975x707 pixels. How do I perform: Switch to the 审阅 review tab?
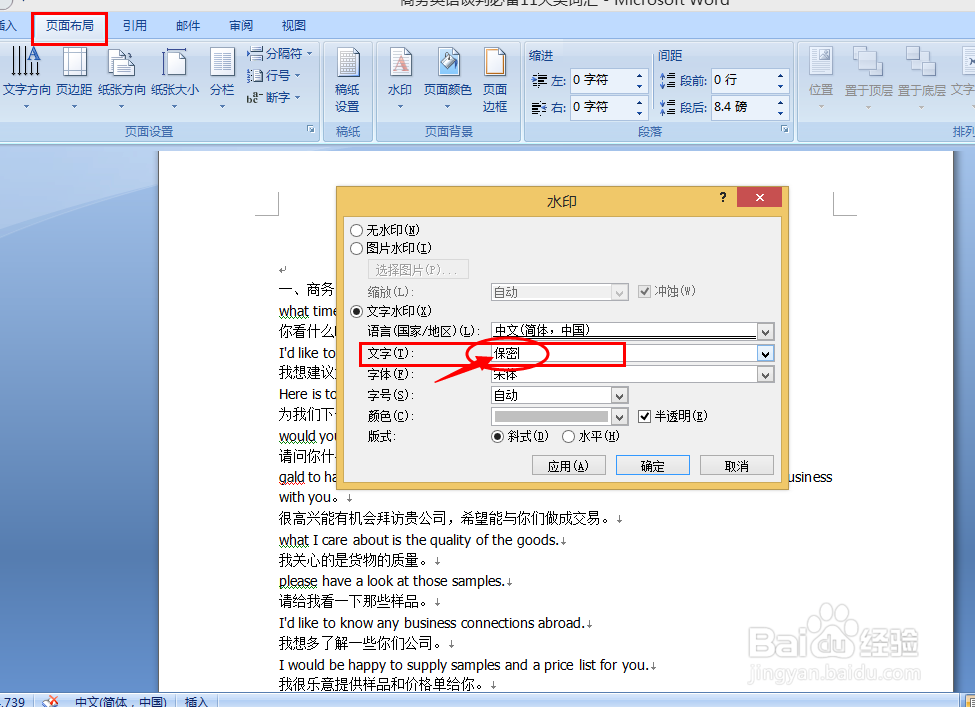[x=241, y=25]
